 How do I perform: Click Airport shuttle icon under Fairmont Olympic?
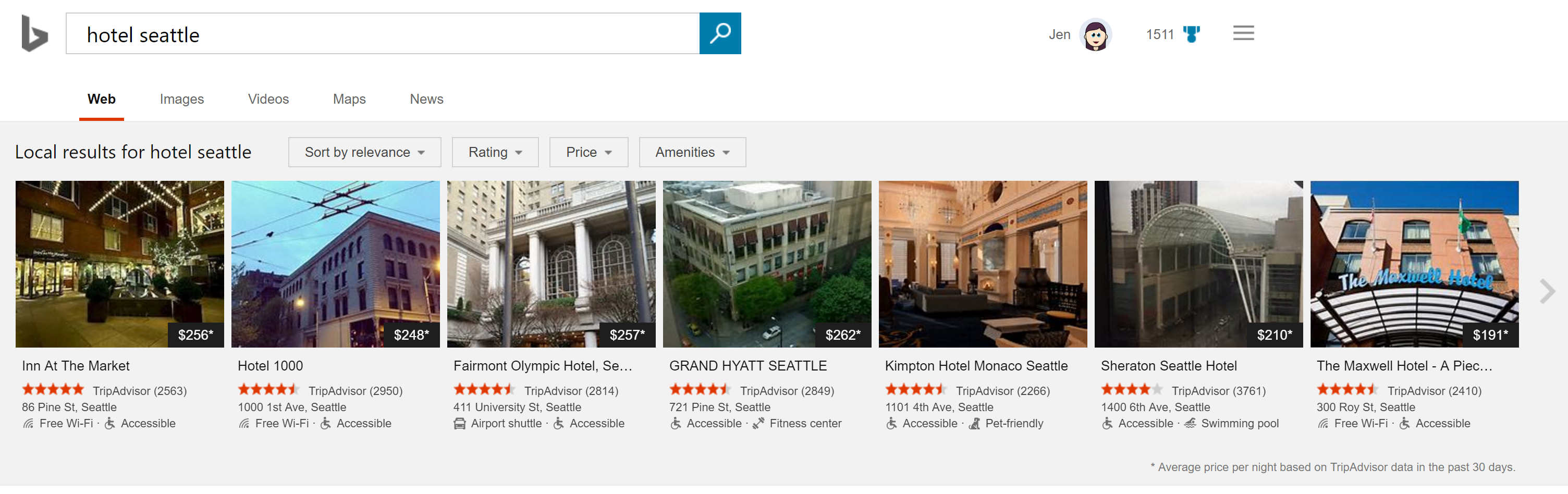[x=460, y=424]
